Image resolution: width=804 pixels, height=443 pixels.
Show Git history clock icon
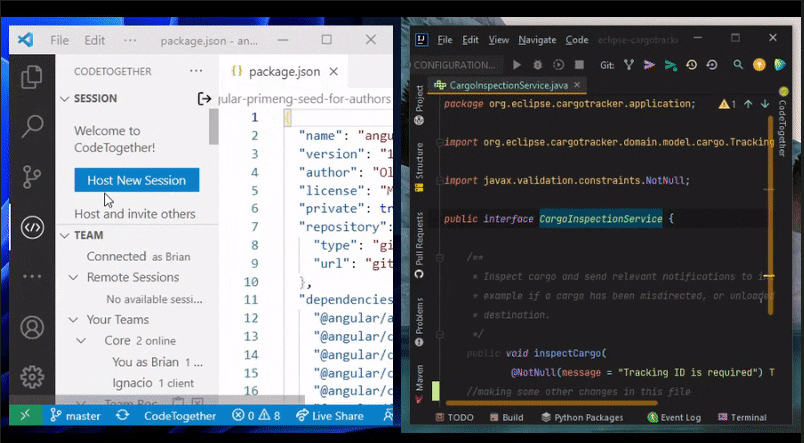click(x=691, y=65)
